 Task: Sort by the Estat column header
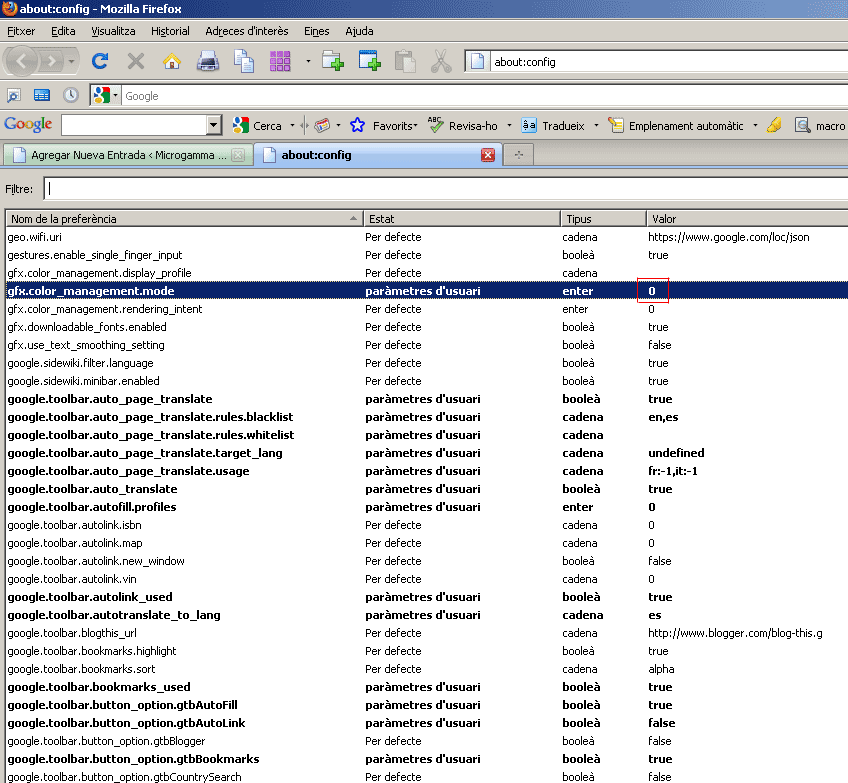coord(461,219)
